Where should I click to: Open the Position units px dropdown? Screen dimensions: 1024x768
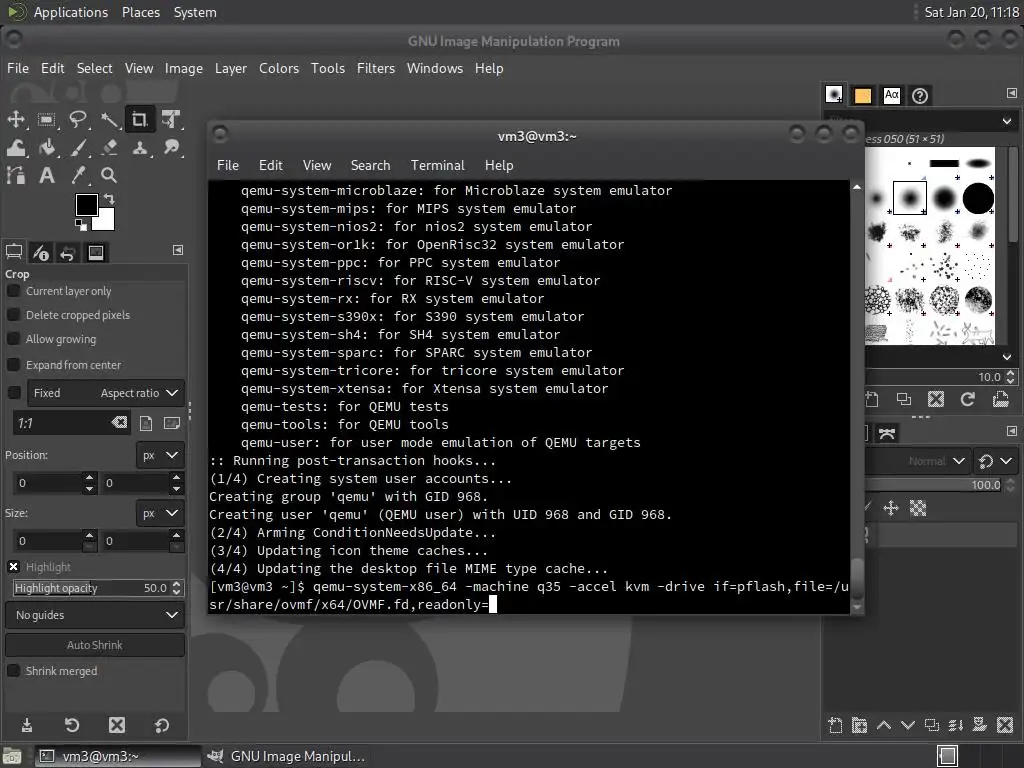pyautogui.click(x=160, y=455)
